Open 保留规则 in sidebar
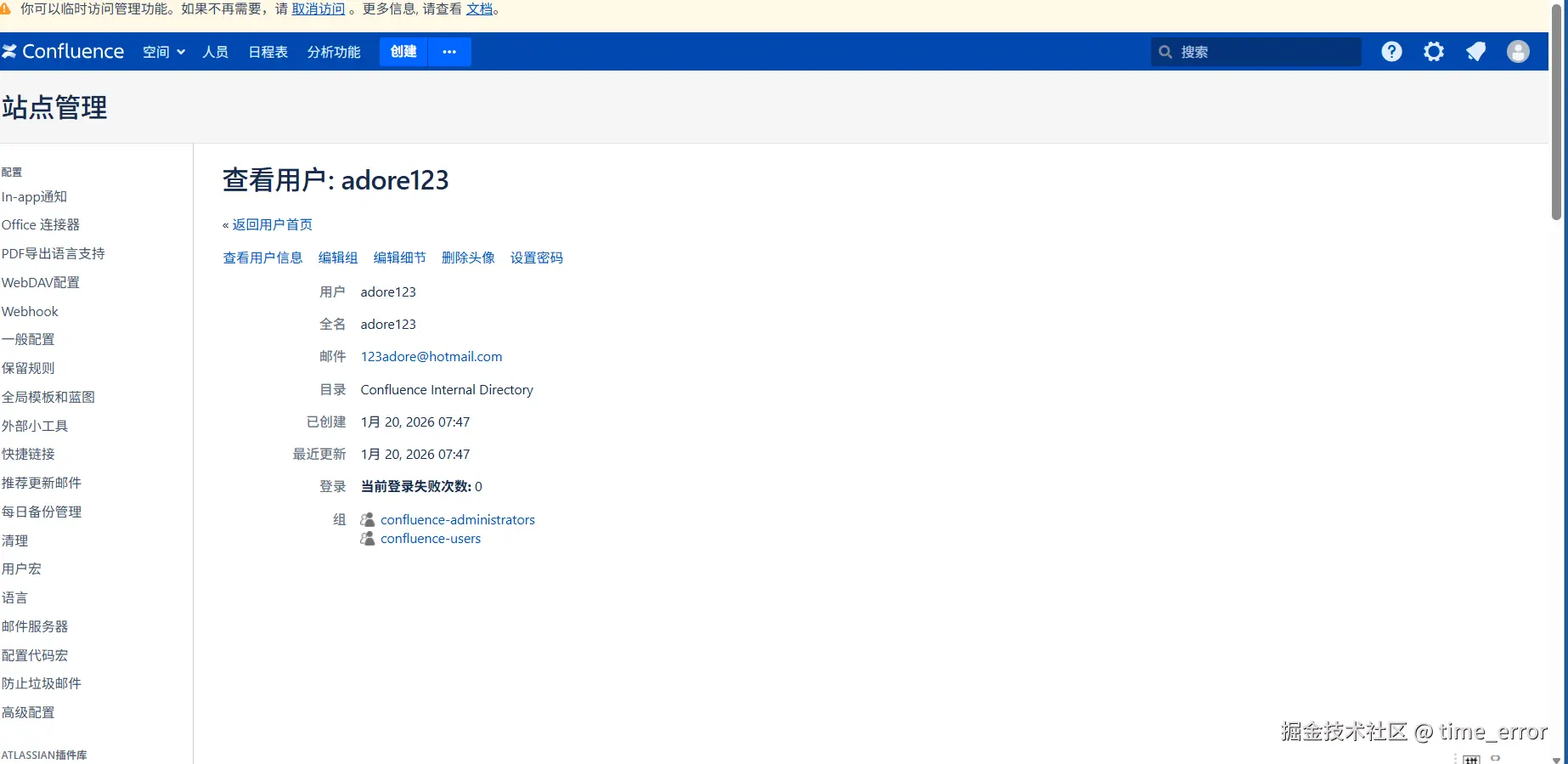 (28, 368)
